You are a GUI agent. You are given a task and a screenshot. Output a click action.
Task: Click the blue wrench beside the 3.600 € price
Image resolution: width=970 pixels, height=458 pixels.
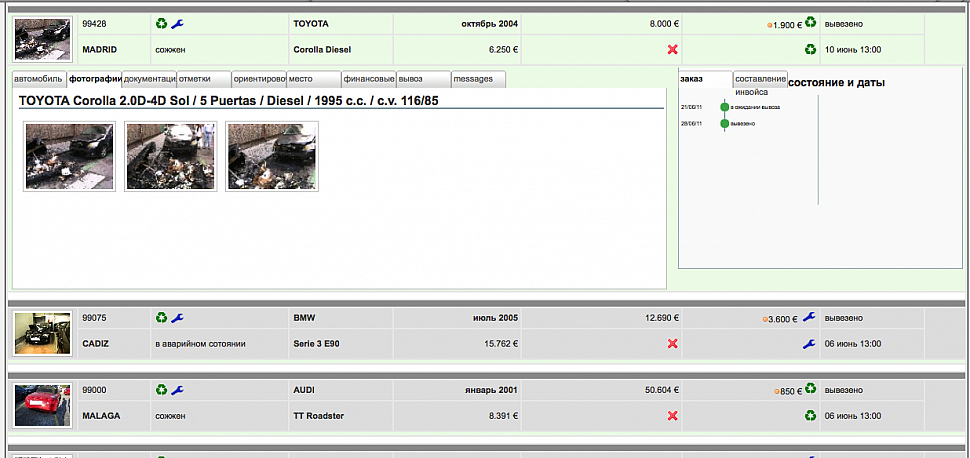tap(809, 318)
